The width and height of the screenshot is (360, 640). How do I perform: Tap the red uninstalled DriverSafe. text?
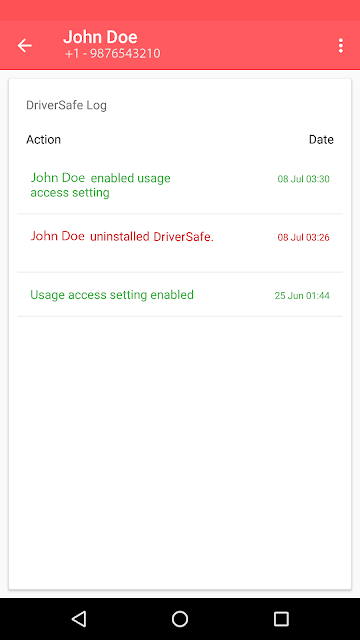click(x=152, y=237)
